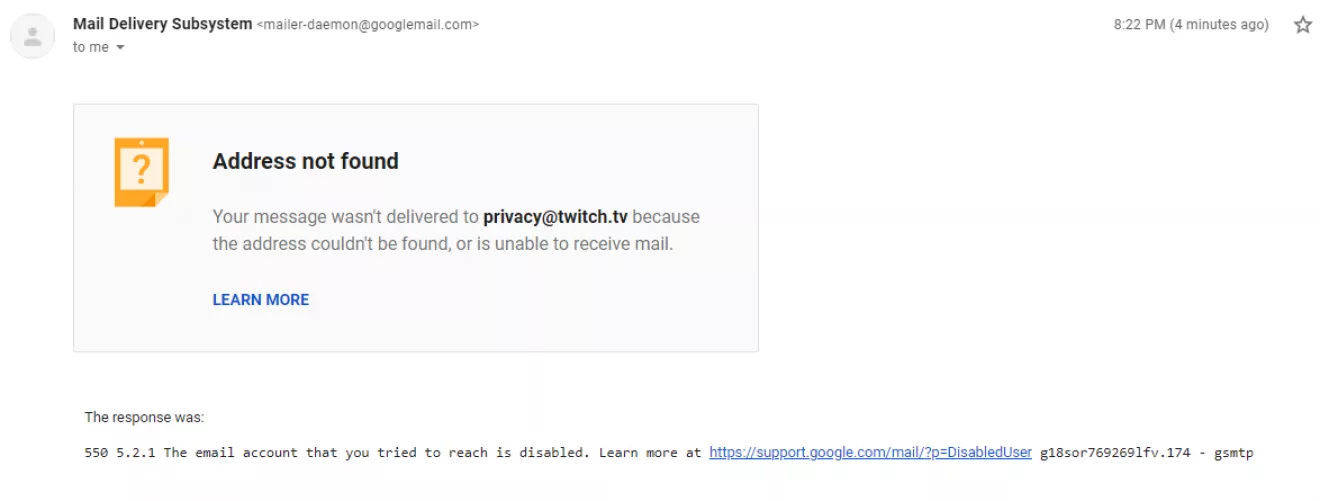Click "The response was:" text line
Image resolution: width=1320 pixels, height=501 pixels.
tap(144, 418)
